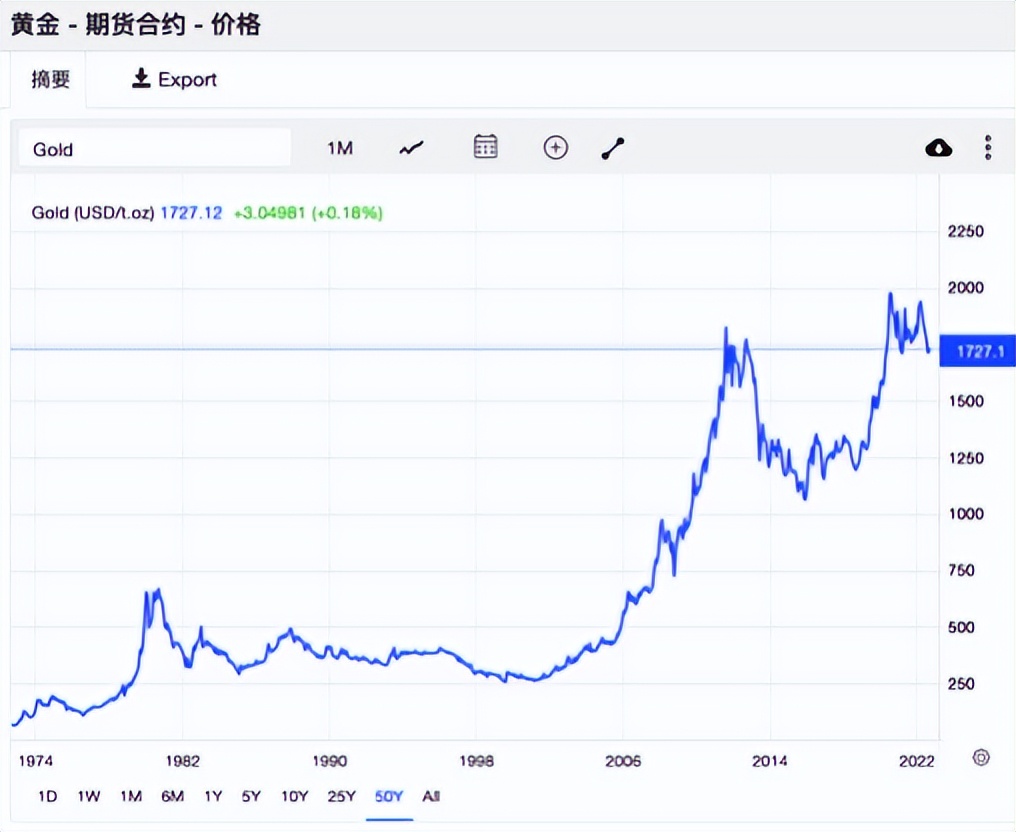The width and height of the screenshot is (1016, 832).
Task: Expand the 10Y range option
Action: (x=294, y=797)
